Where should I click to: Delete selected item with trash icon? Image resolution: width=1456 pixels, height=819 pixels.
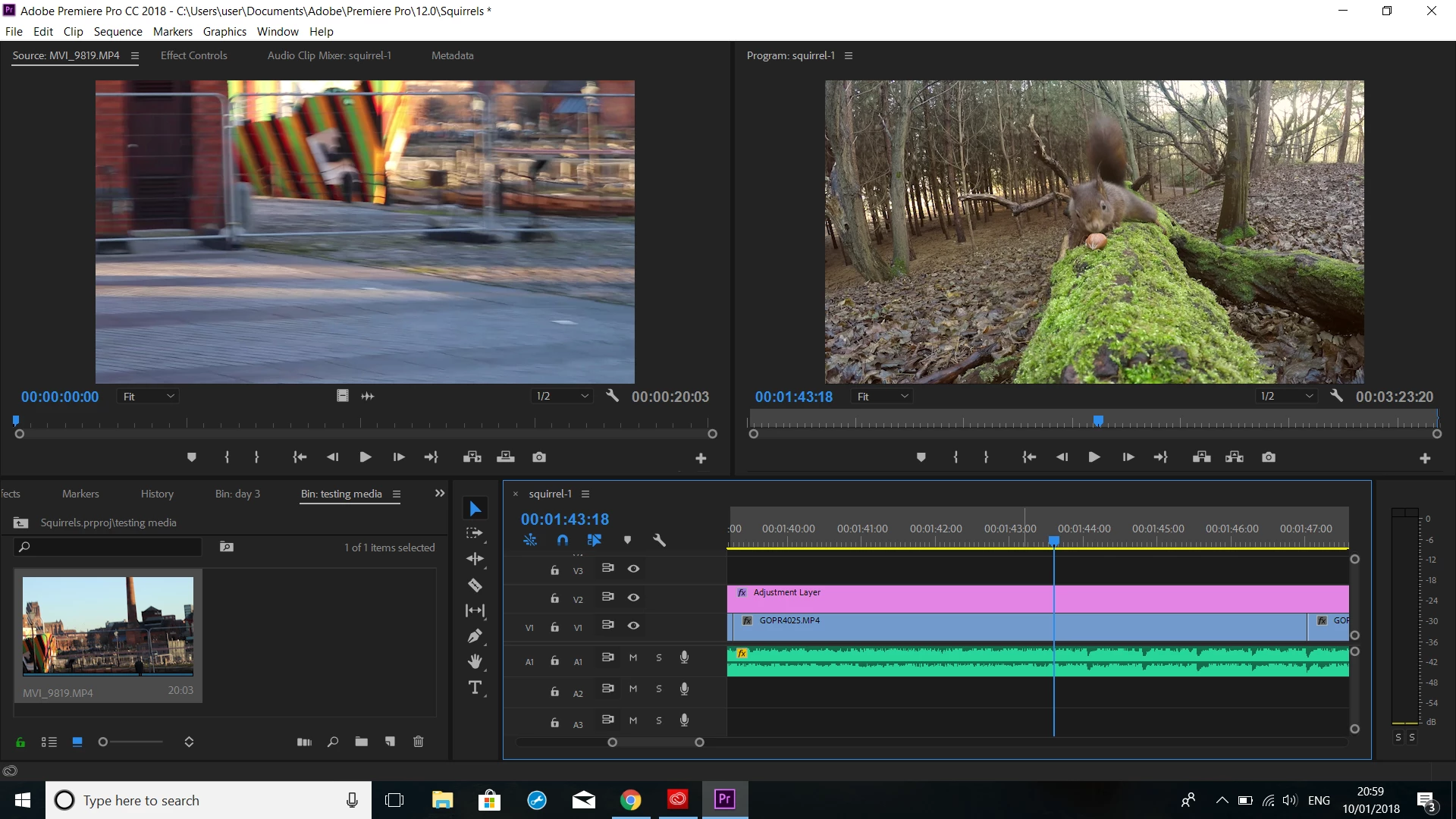coord(418,742)
